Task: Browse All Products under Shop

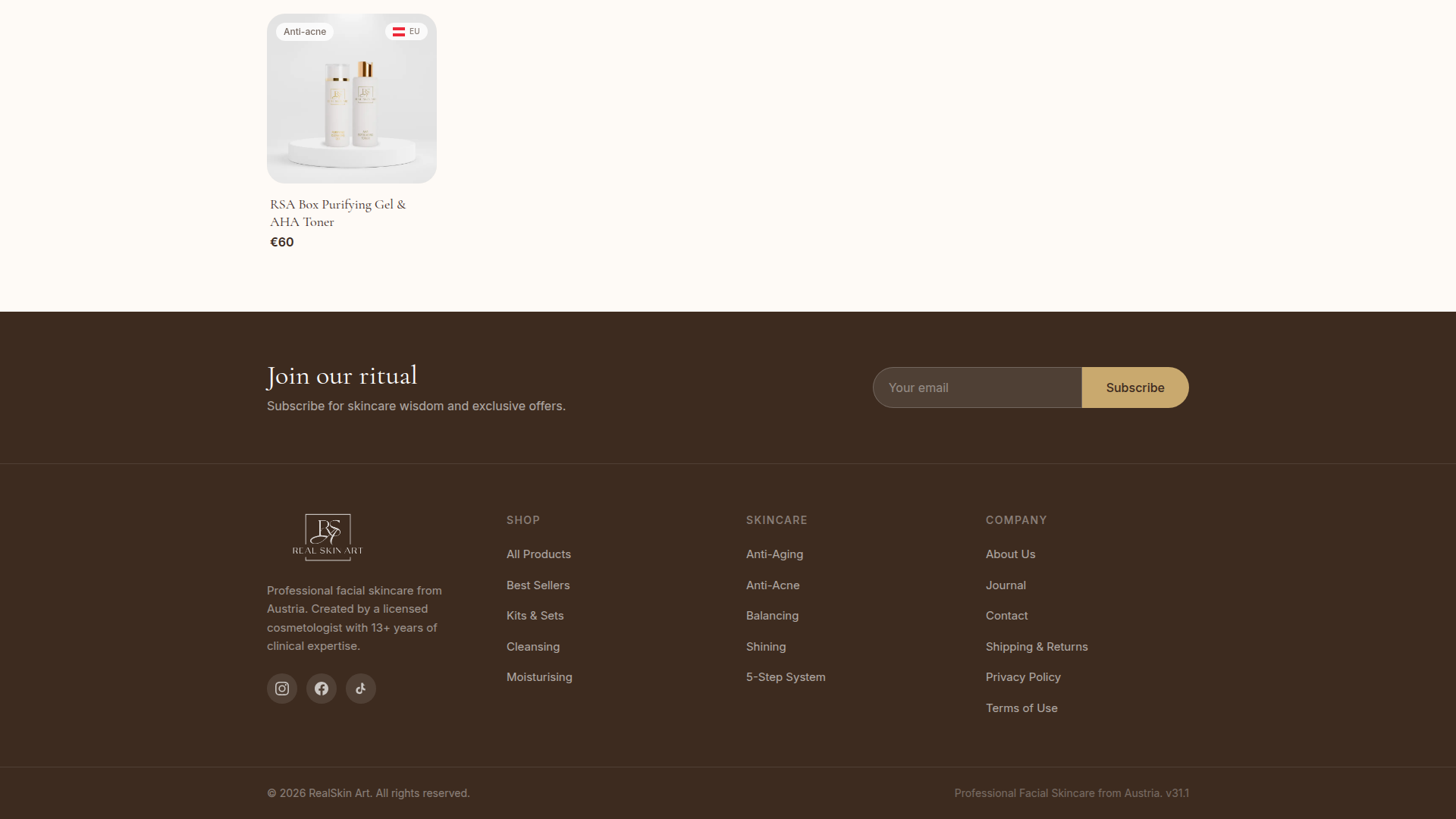Action: tap(538, 554)
